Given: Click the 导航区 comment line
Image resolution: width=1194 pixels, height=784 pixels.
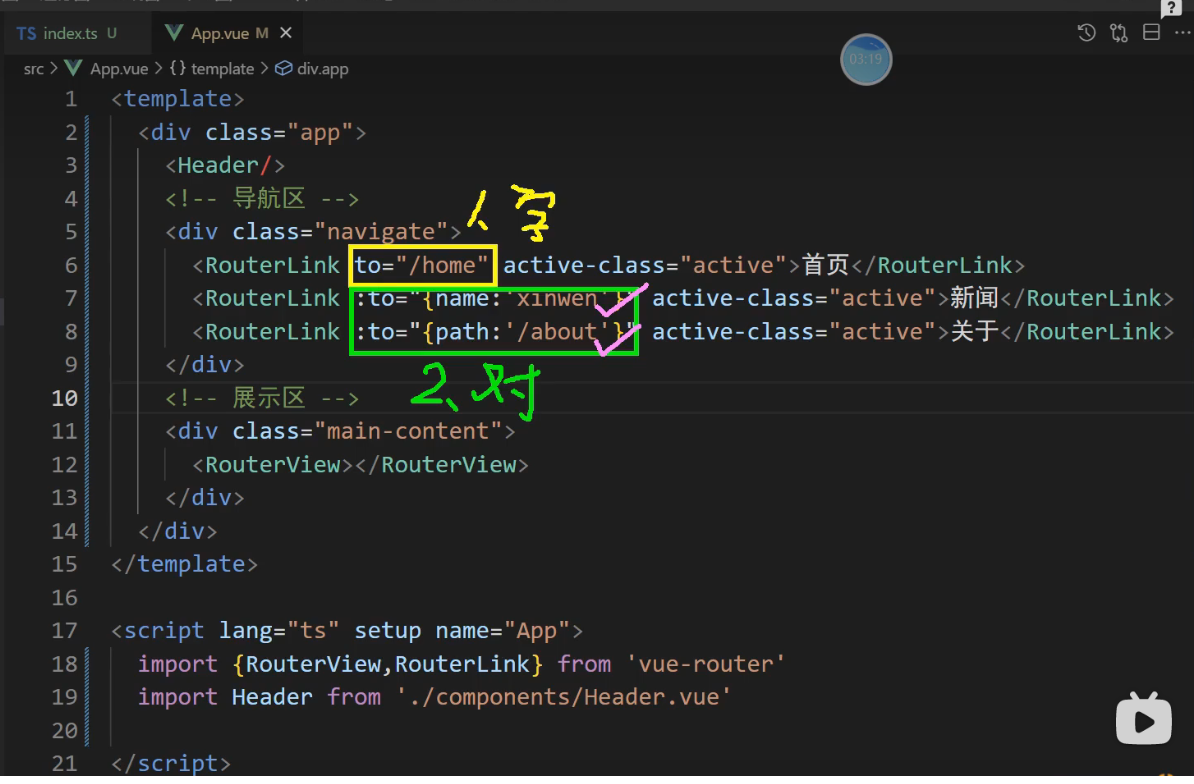Looking at the screenshot, I should tap(262, 199).
